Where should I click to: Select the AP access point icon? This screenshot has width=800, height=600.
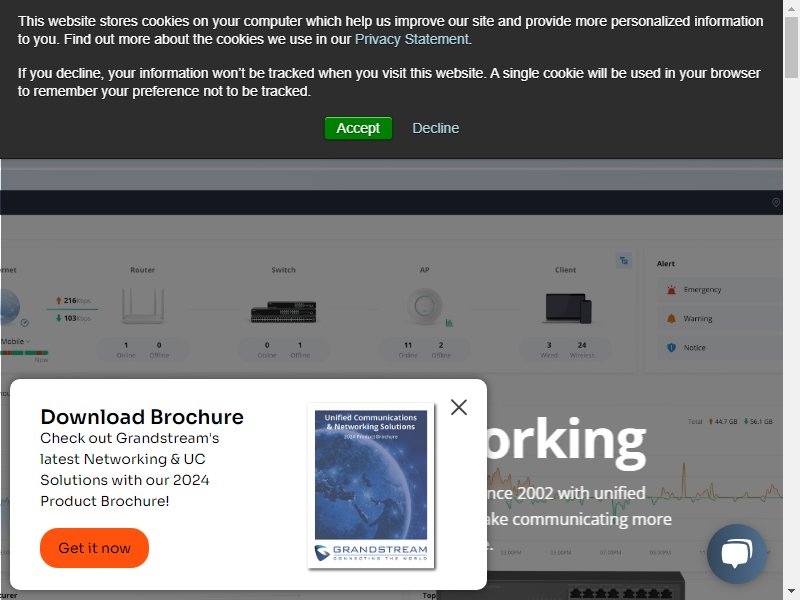tap(424, 306)
